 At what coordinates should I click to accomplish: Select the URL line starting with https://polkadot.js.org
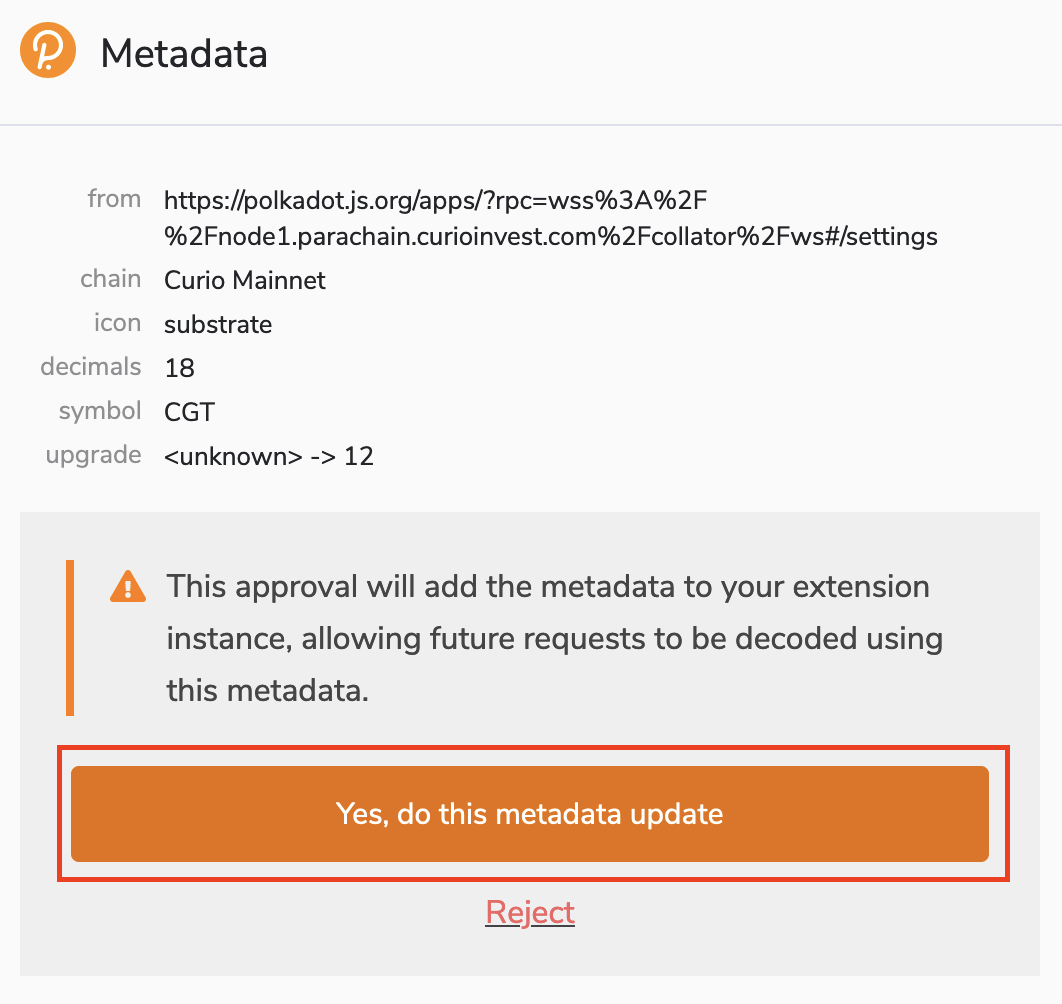click(x=436, y=201)
